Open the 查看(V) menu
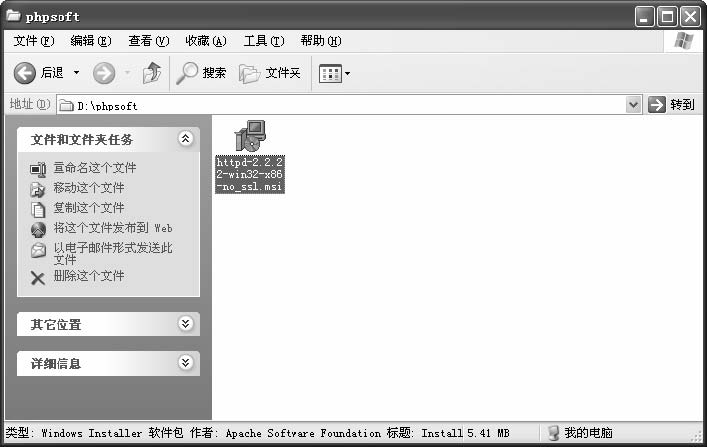Viewport: 707px width, 447px height. coord(148,41)
